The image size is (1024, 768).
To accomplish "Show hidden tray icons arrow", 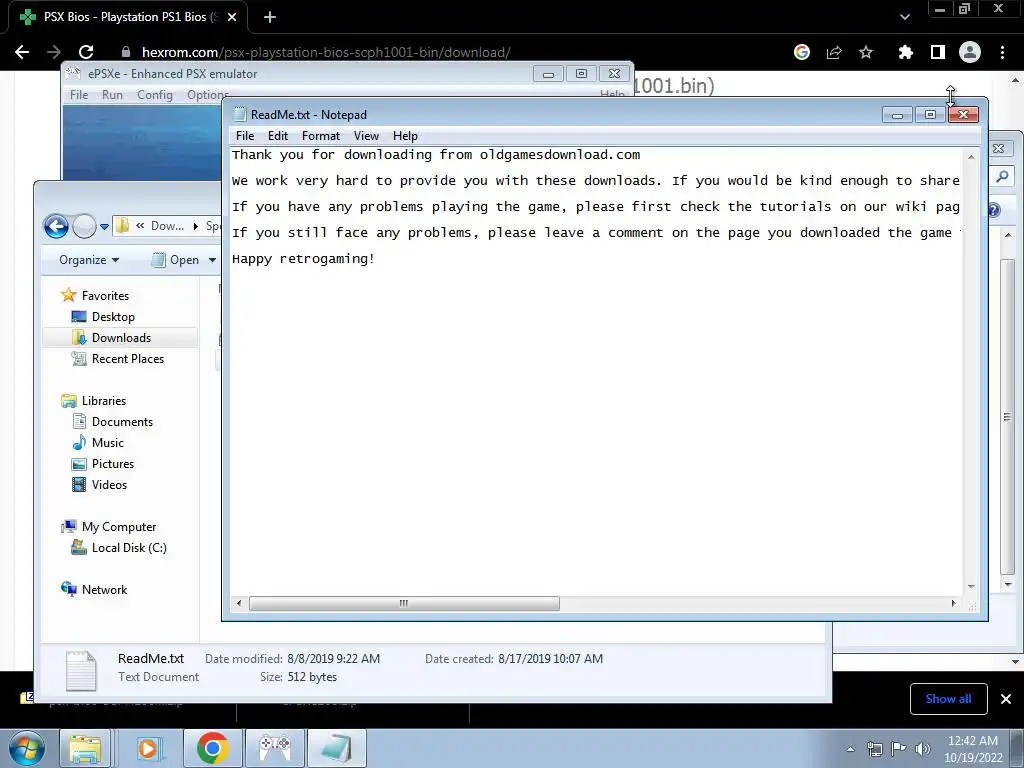I will click(850, 749).
